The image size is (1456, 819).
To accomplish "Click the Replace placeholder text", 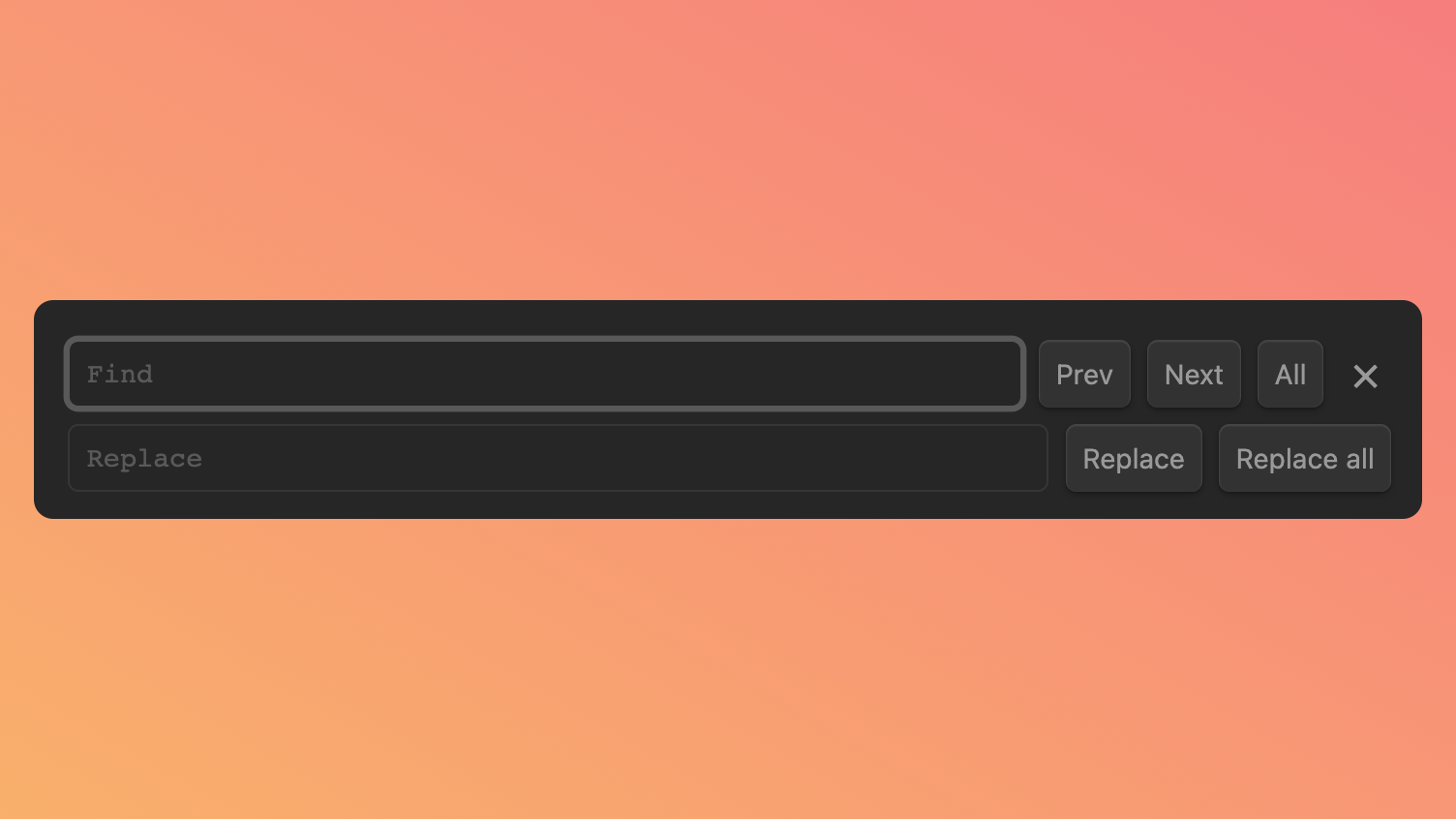I will pyautogui.click(x=144, y=459).
